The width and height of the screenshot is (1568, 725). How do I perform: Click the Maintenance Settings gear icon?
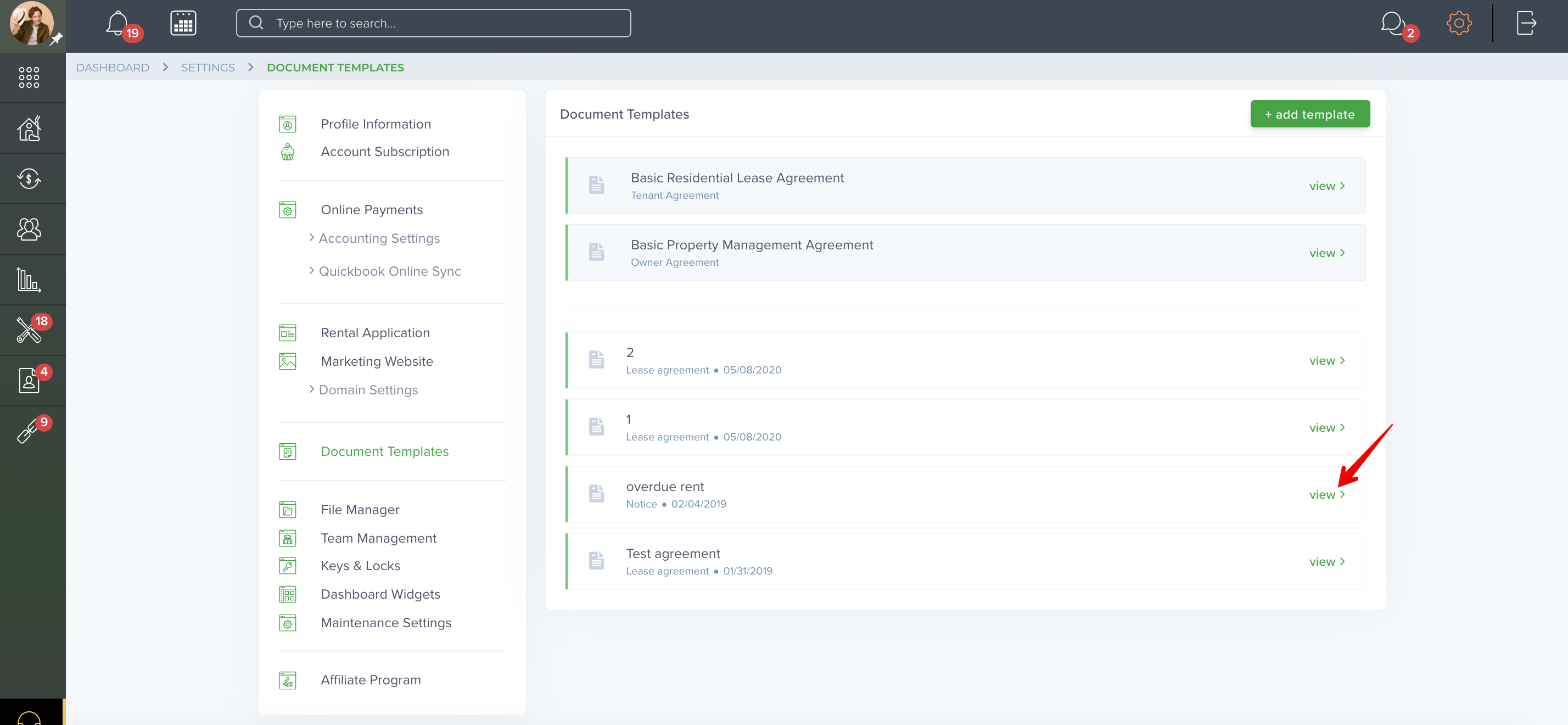287,623
